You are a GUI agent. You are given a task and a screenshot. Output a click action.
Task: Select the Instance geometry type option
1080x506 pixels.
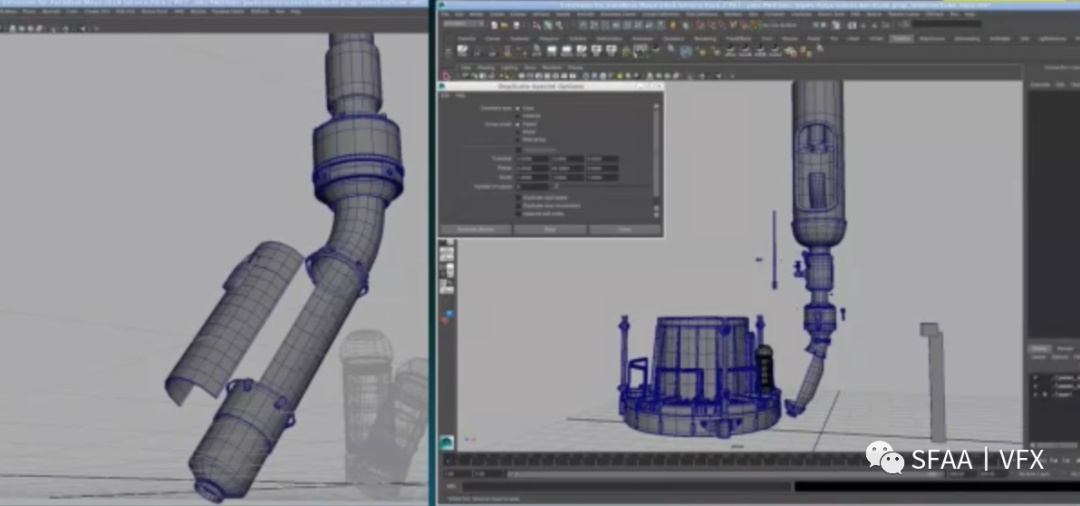click(517, 115)
